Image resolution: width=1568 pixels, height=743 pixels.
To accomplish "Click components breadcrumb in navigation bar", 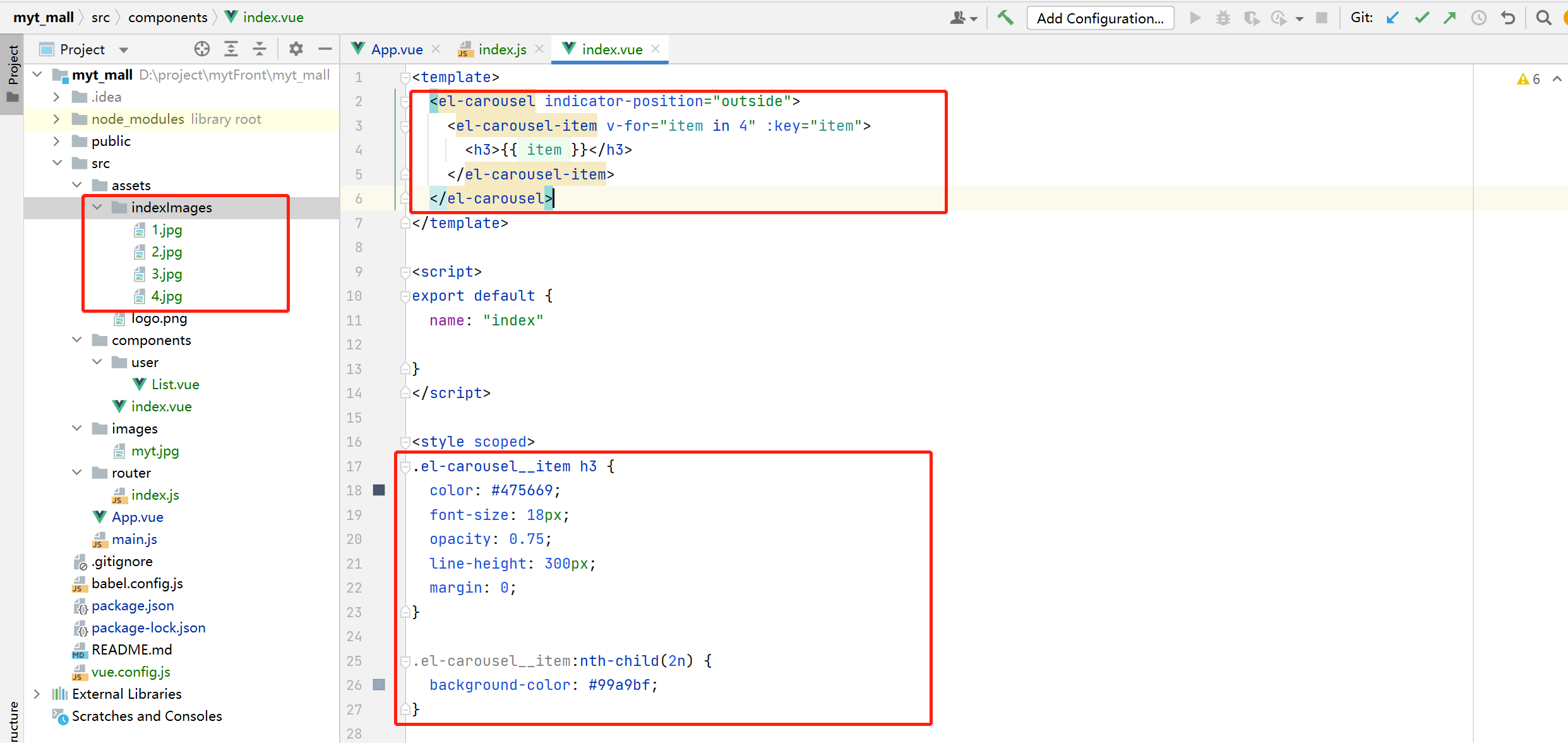I will [x=168, y=17].
